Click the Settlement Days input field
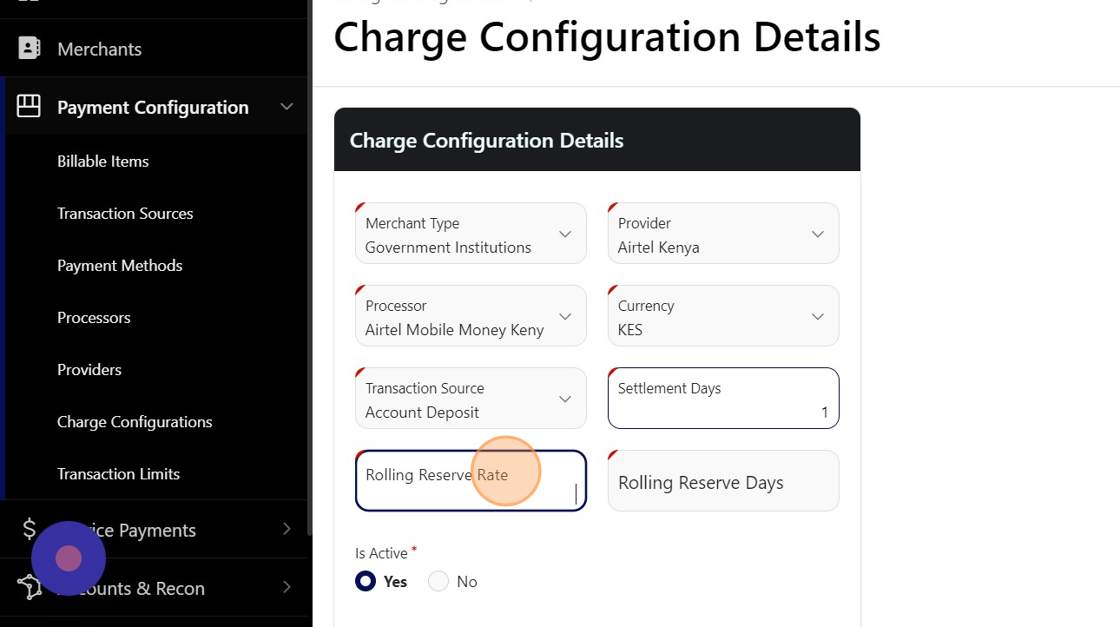The height and width of the screenshot is (627, 1120). coord(722,399)
